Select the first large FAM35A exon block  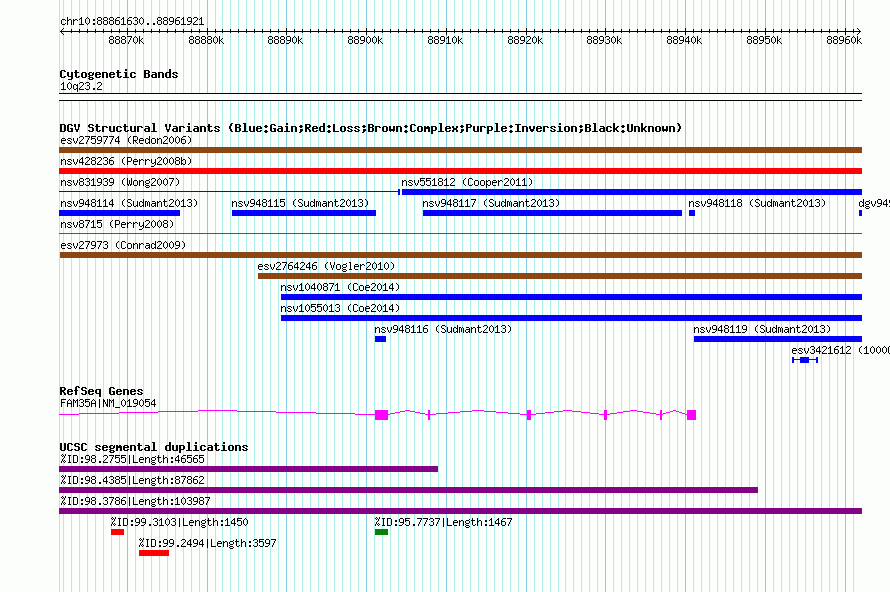[x=381, y=415]
